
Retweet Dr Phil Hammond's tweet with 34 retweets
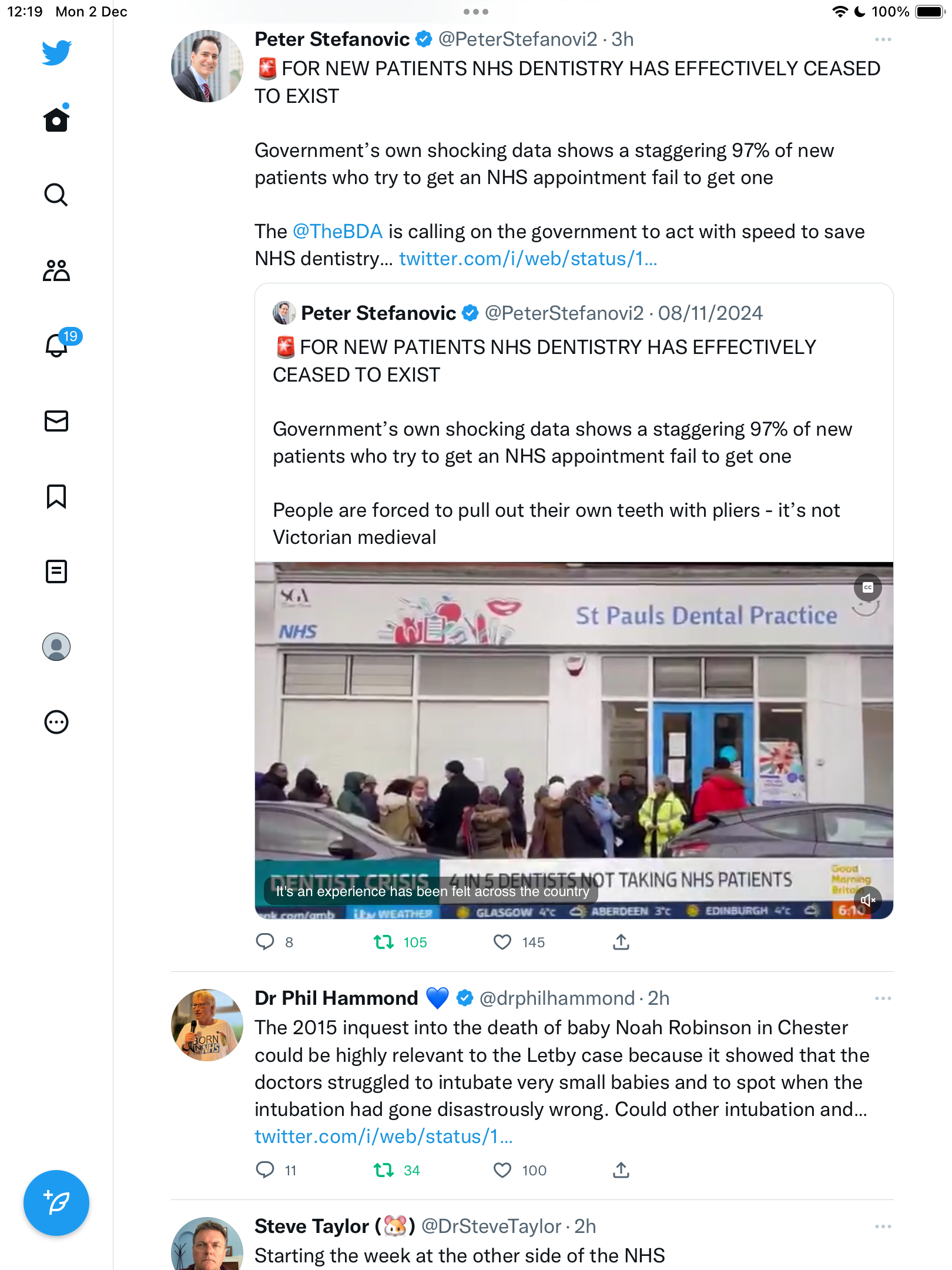pos(384,1170)
